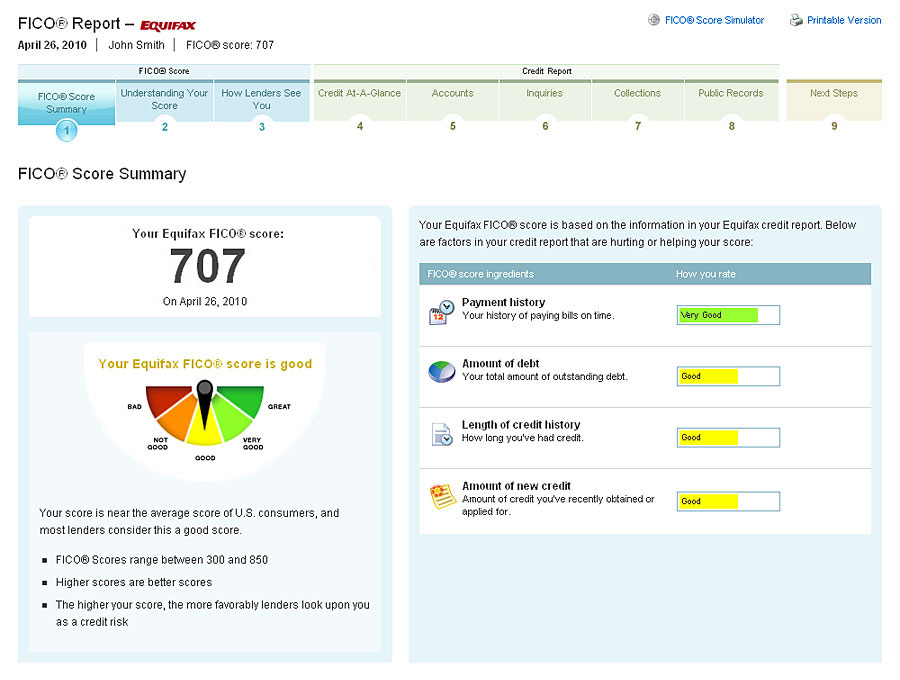The width and height of the screenshot is (900, 680).
Task: Click the 'BAD' gauge label
Action: coord(134,407)
